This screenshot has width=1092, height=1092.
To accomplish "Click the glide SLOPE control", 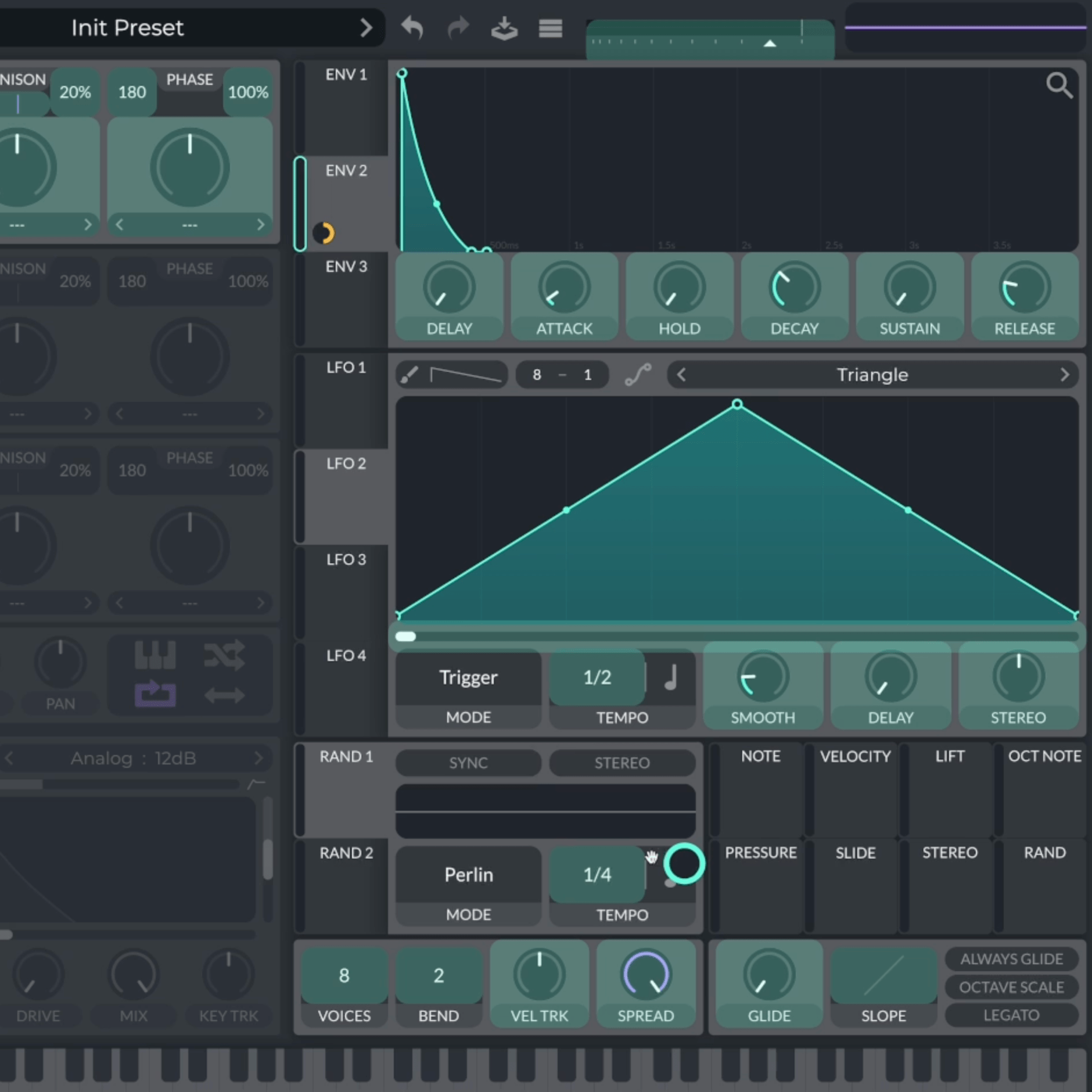I will pos(883,975).
